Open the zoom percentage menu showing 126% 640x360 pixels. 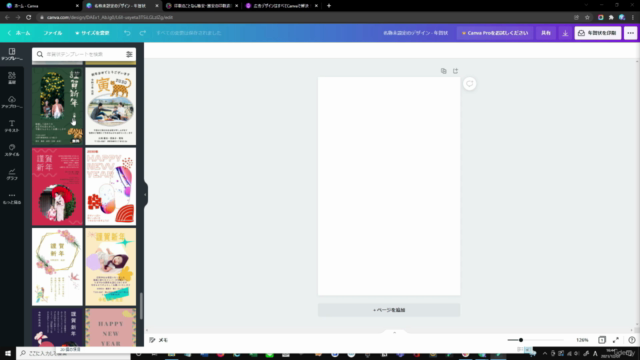[582, 340]
